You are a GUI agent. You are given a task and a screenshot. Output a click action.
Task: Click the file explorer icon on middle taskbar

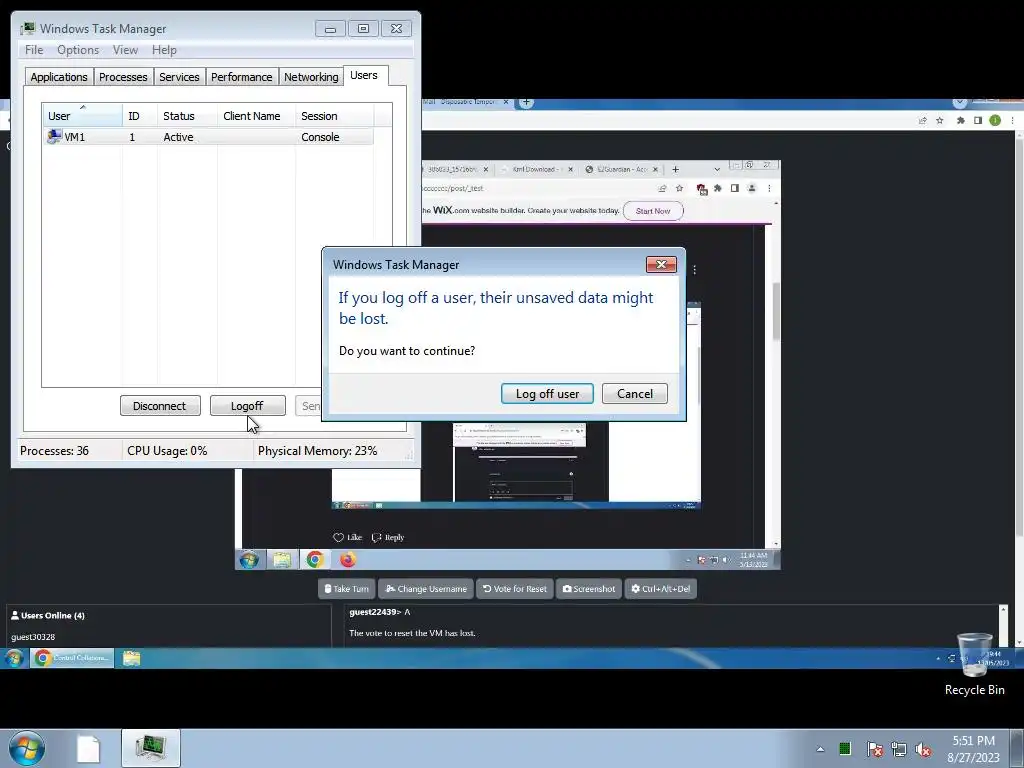pos(131,658)
